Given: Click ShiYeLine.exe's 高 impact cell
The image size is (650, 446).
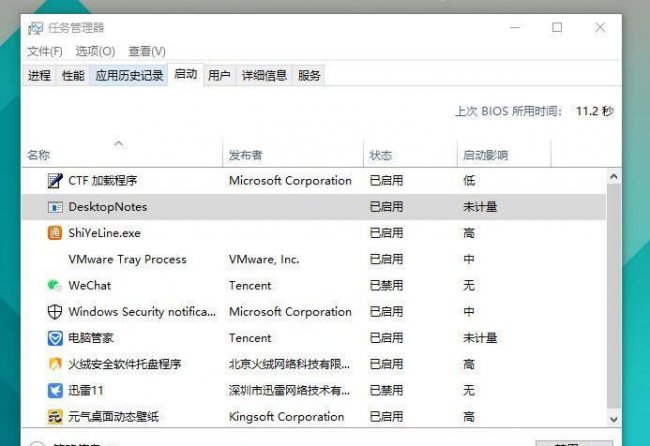Looking at the screenshot, I should tap(469, 233).
